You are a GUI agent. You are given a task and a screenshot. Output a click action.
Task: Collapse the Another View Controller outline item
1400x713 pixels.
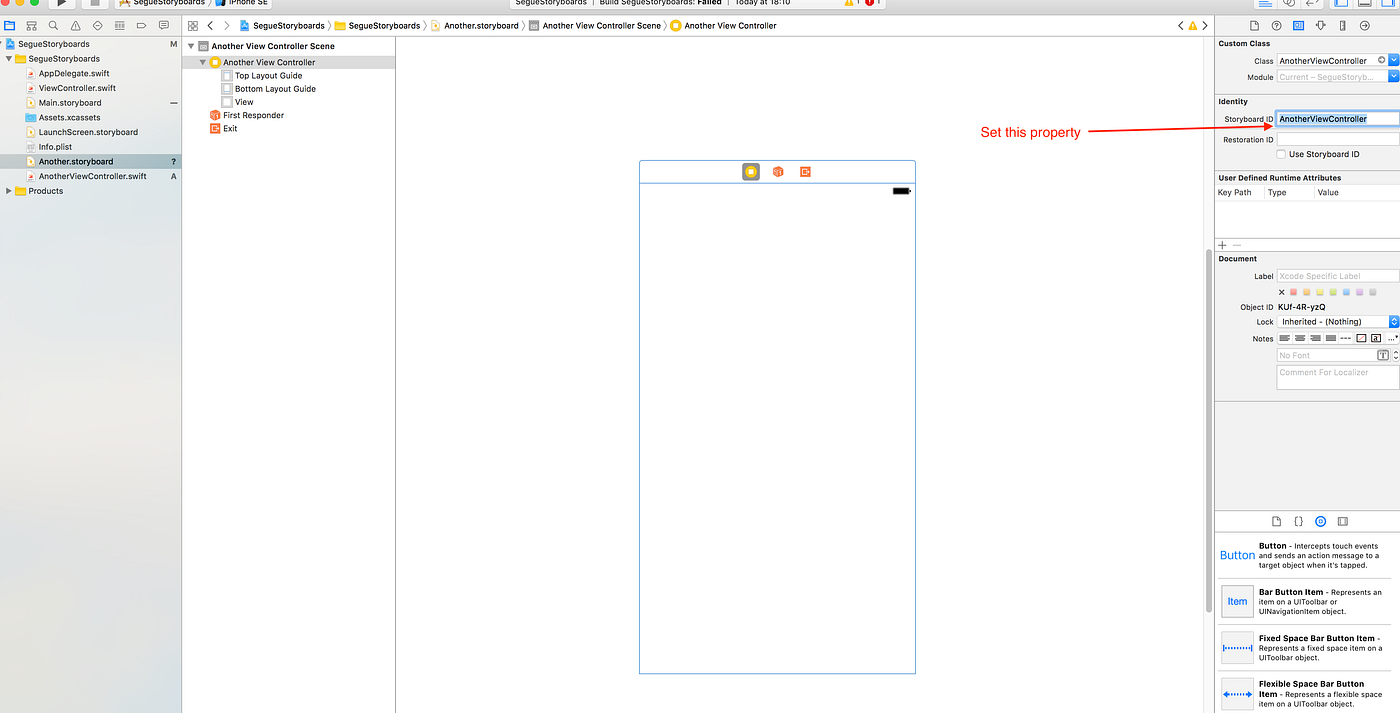coord(203,61)
